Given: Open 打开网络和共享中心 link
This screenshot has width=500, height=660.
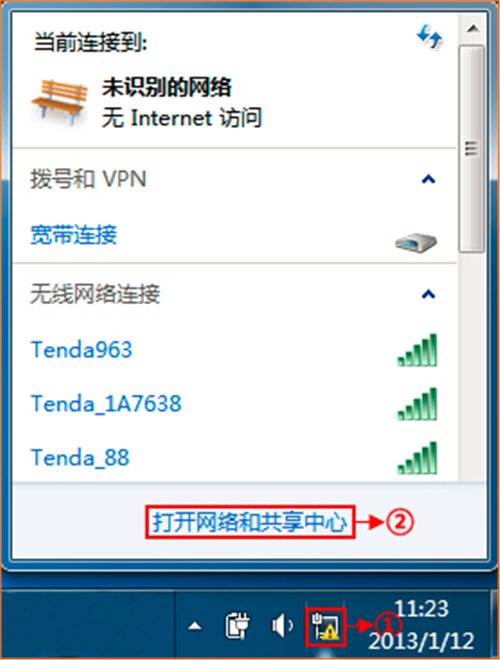Looking at the screenshot, I should (x=250, y=522).
